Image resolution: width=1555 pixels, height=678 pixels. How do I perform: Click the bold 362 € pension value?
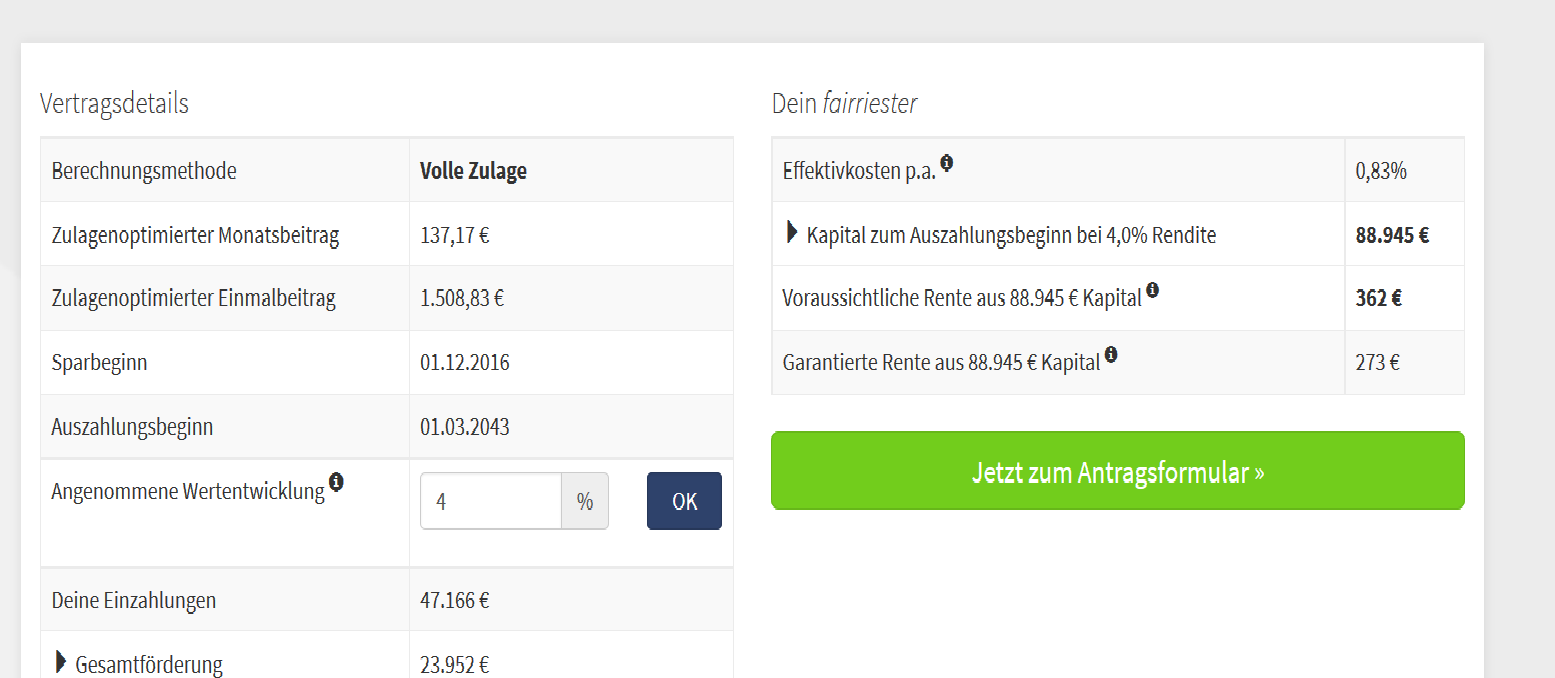[1378, 298]
